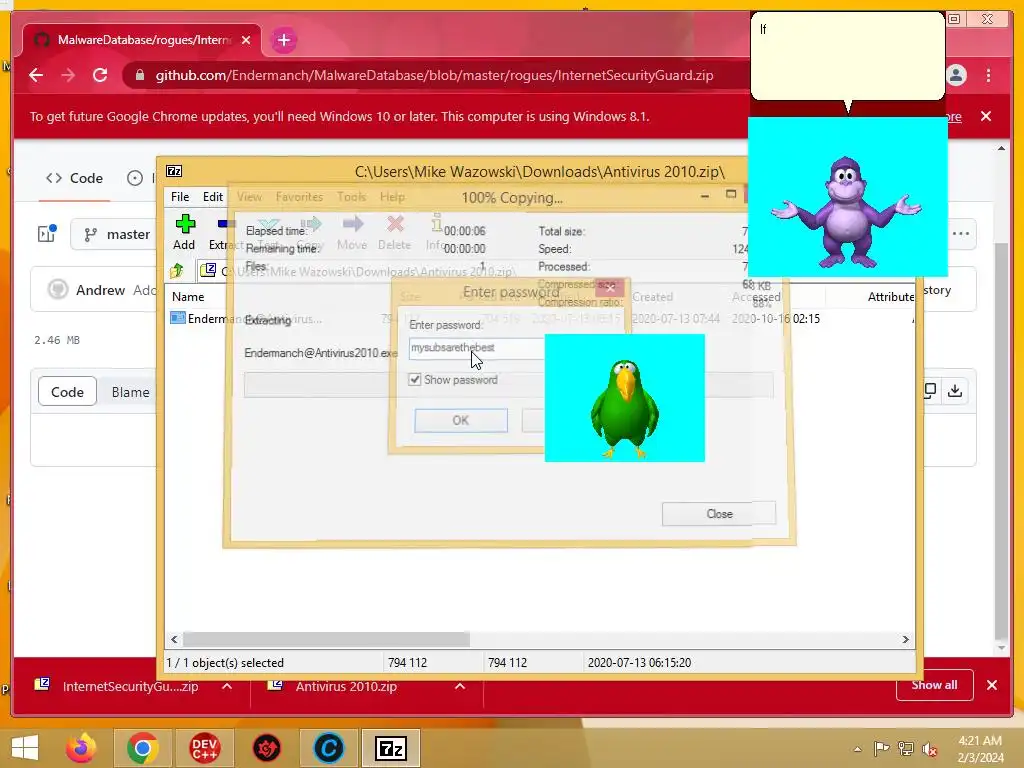Image resolution: width=1024 pixels, height=768 pixels.
Task: Click GitHub copy raw file icon
Action: pos(930,391)
